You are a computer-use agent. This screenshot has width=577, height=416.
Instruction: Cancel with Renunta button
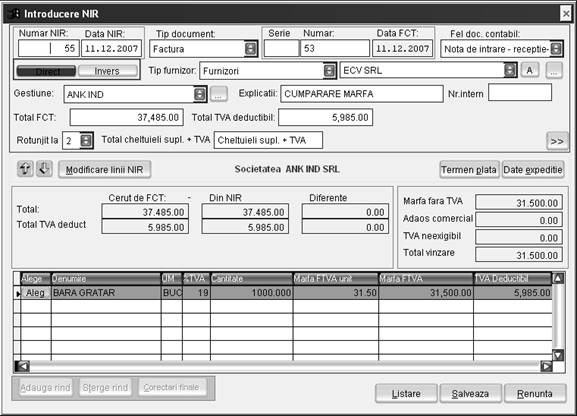tap(535, 394)
